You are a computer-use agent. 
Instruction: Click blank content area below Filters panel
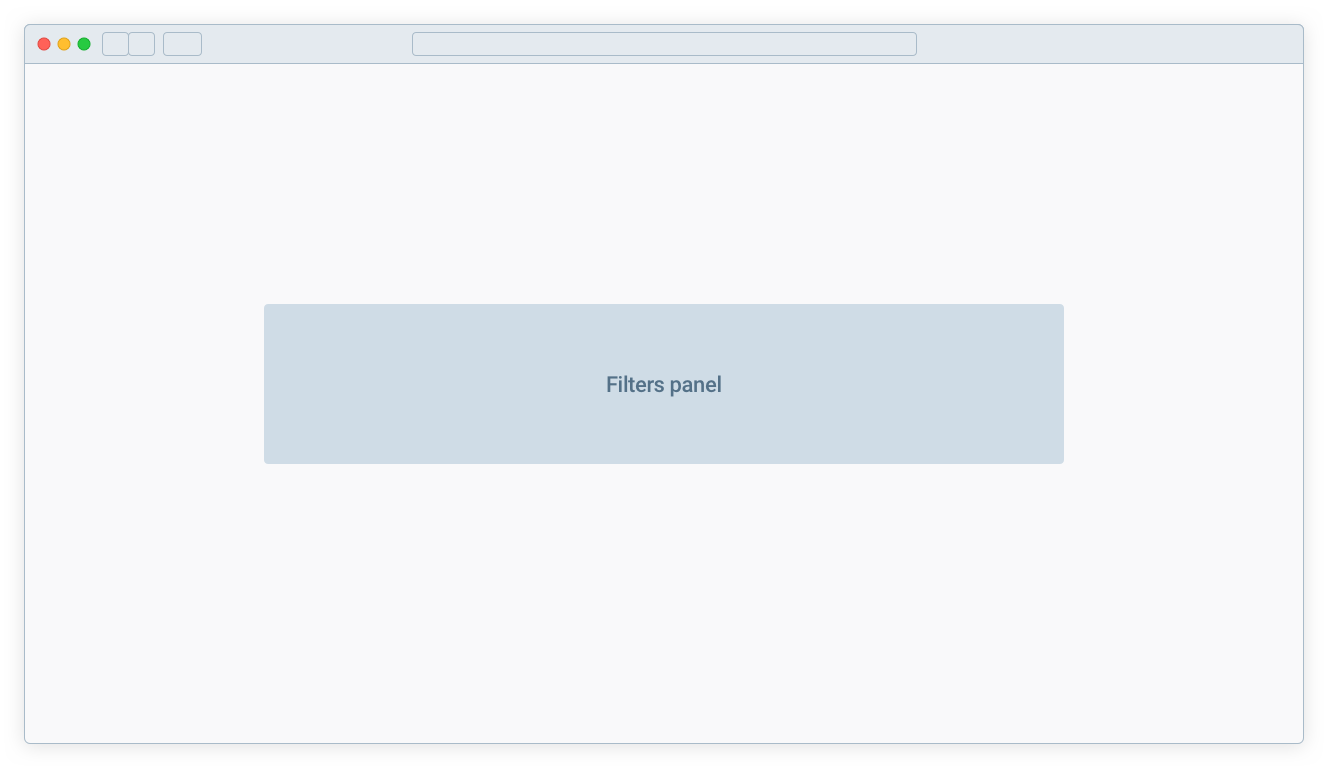click(x=664, y=603)
